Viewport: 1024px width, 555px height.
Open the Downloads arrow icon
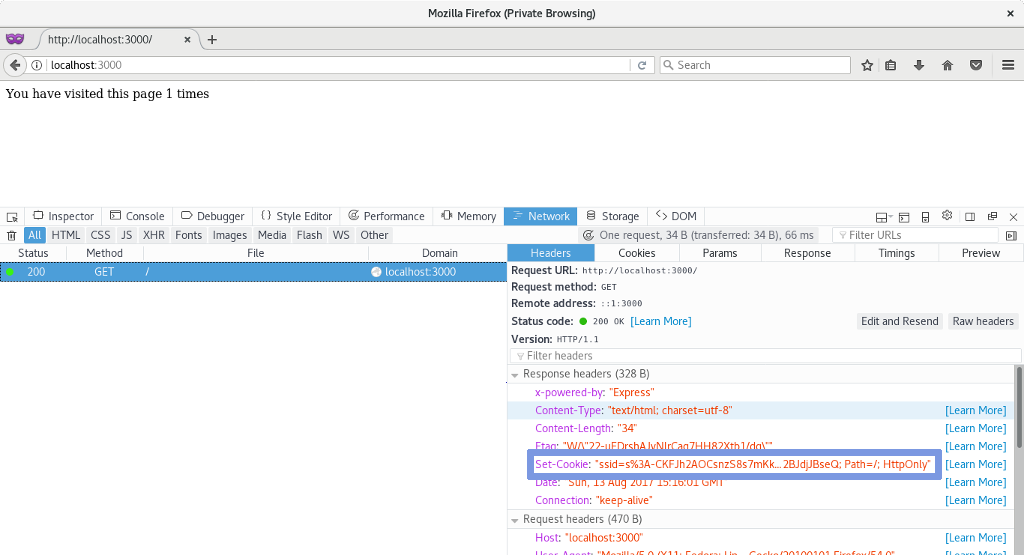tap(919, 65)
